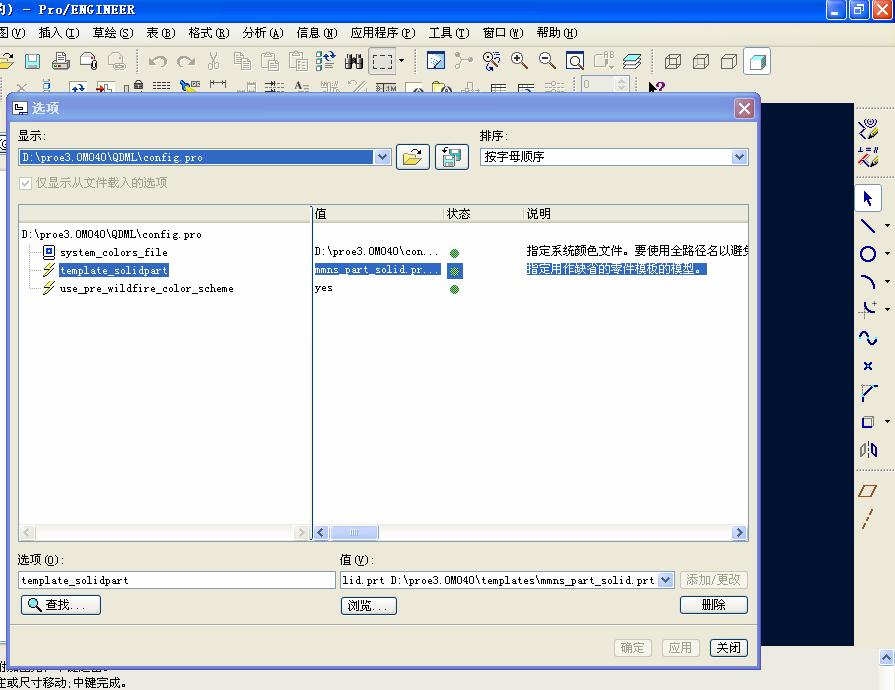Toggle 仅显示从文件载入的选项 checkbox
Image resolution: width=895 pixels, height=690 pixels.
point(26,183)
